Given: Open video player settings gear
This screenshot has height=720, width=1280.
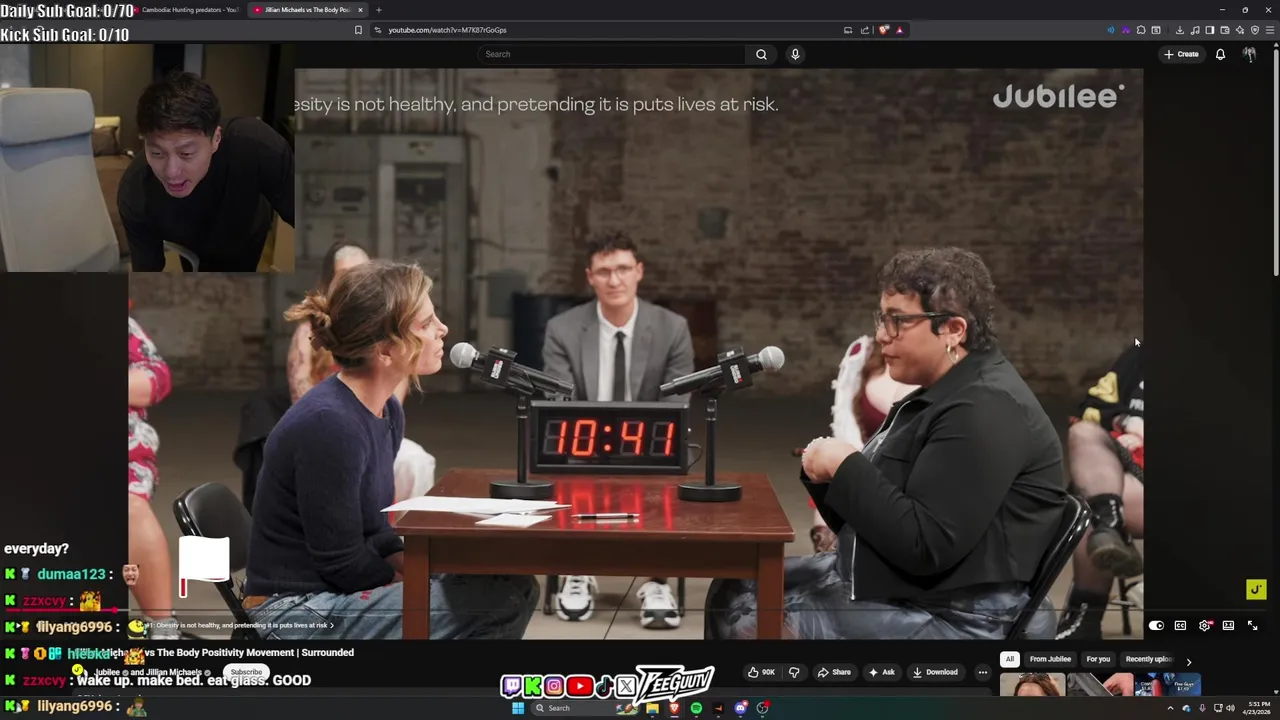Looking at the screenshot, I should click(x=1204, y=626).
